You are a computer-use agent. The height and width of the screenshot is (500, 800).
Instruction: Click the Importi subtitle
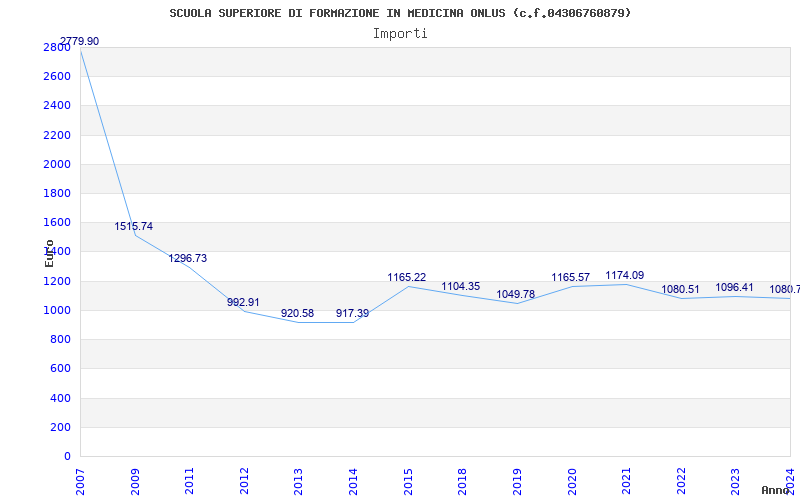tap(400, 34)
